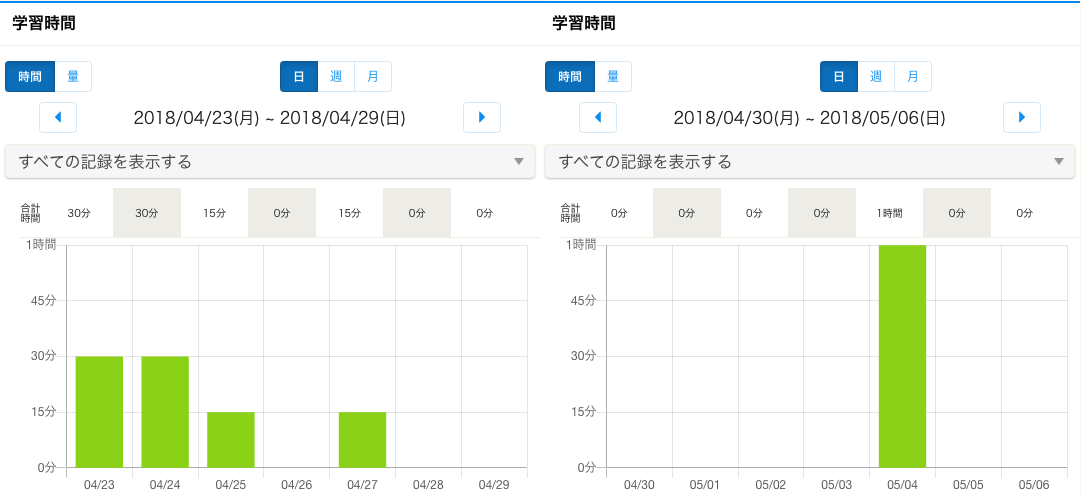Go to next week in left panel

482,117
